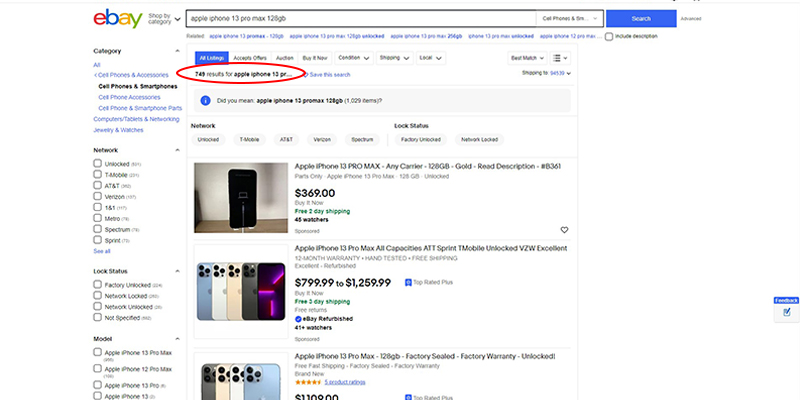Select the AT&T network chip
800x400 pixels.
(286, 139)
